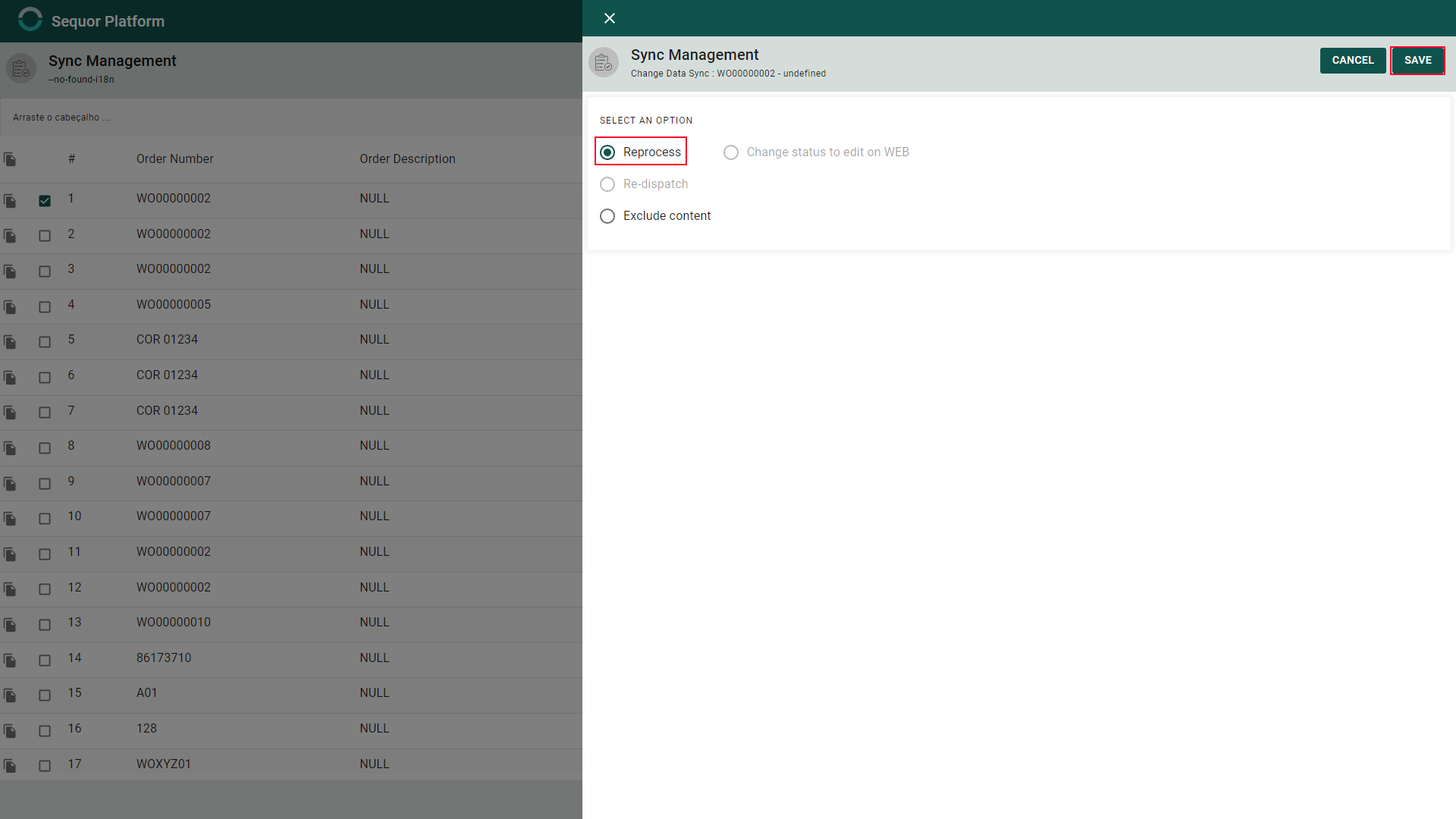Viewport: 1456px width, 819px height.
Task: Click the Order Description column header
Action: (407, 158)
